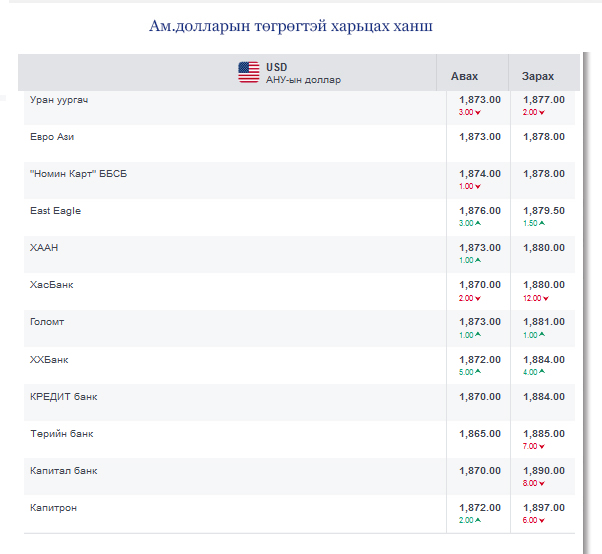Click the ХасБанк name

pyautogui.click(x=52, y=285)
